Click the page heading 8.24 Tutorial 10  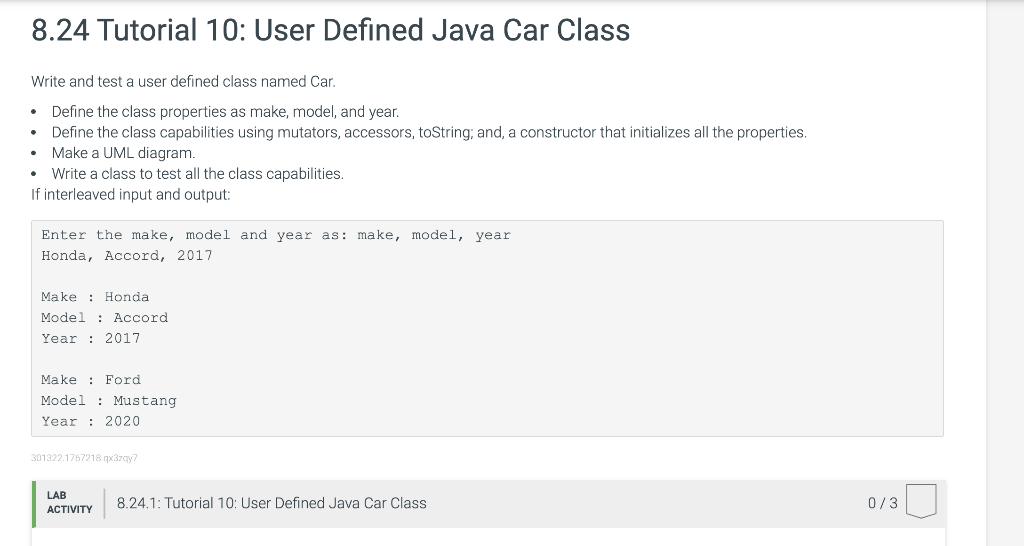pyautogui.click(x=331, y=31)
